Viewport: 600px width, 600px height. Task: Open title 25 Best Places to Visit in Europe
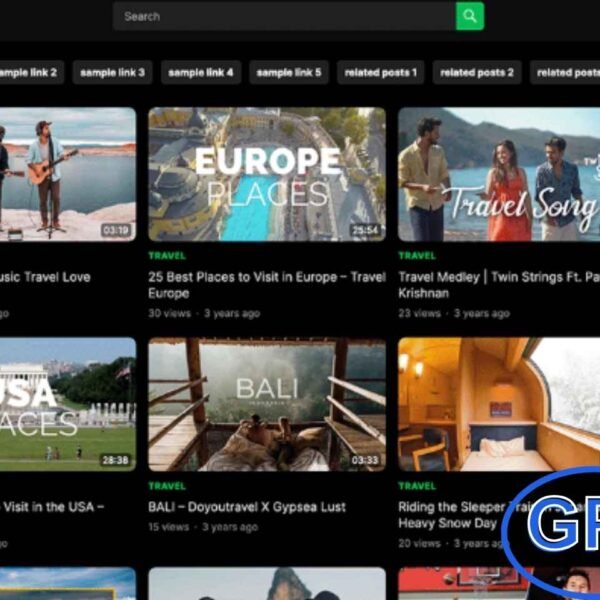pos(267,285)
